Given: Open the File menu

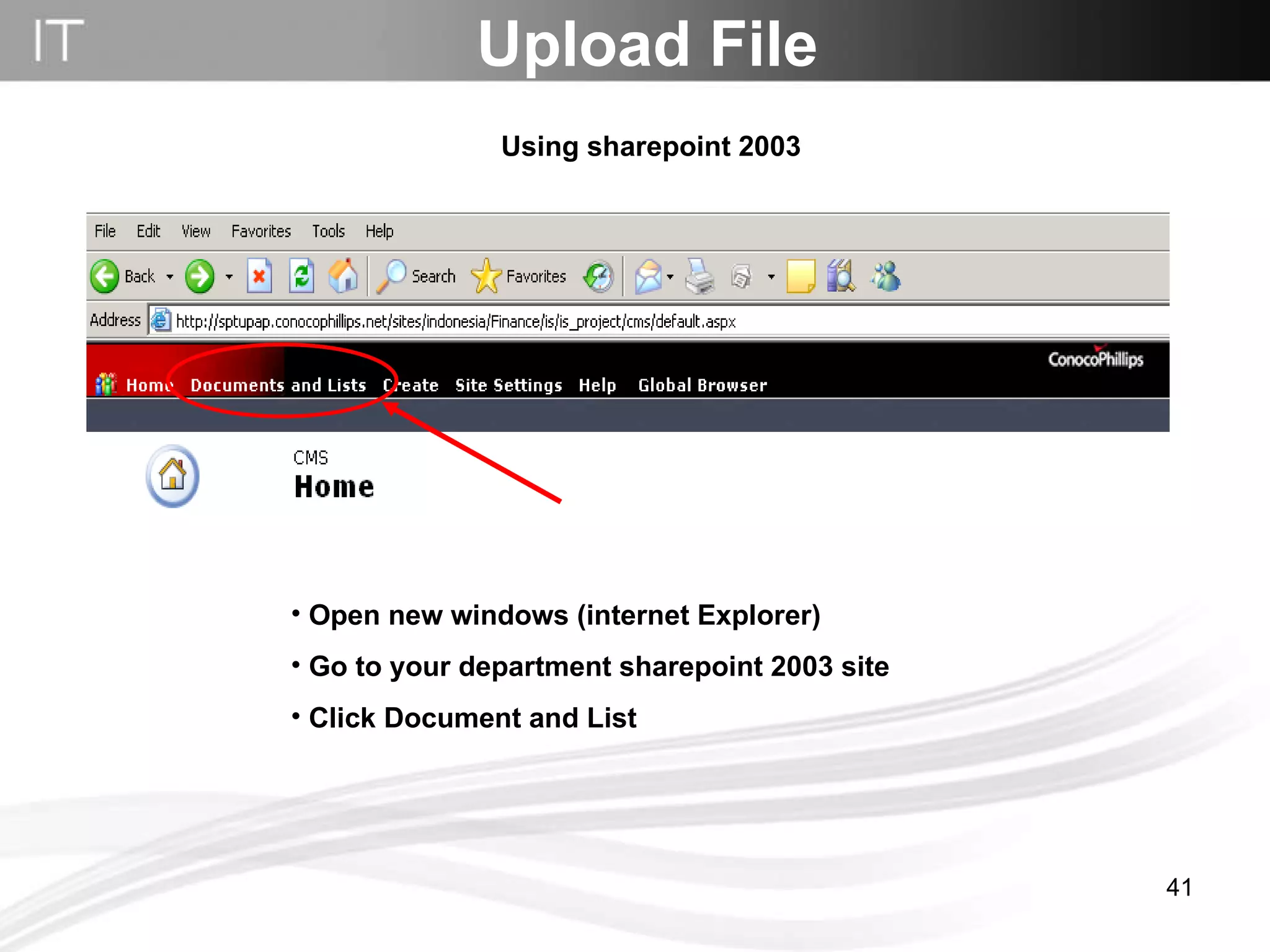Looking at the screenshot, I should (x=105, y=231).
